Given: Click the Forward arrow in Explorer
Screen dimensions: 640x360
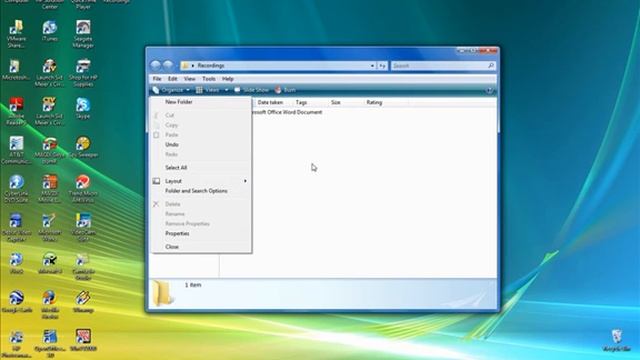Looking at the screenshot, I should [168, 65].
